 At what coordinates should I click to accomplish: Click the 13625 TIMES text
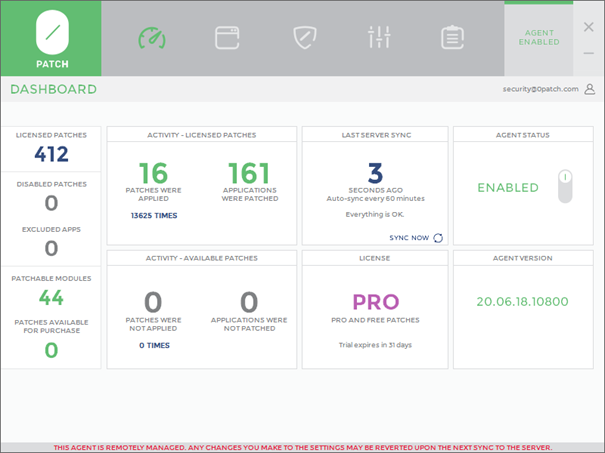[154, 215]
